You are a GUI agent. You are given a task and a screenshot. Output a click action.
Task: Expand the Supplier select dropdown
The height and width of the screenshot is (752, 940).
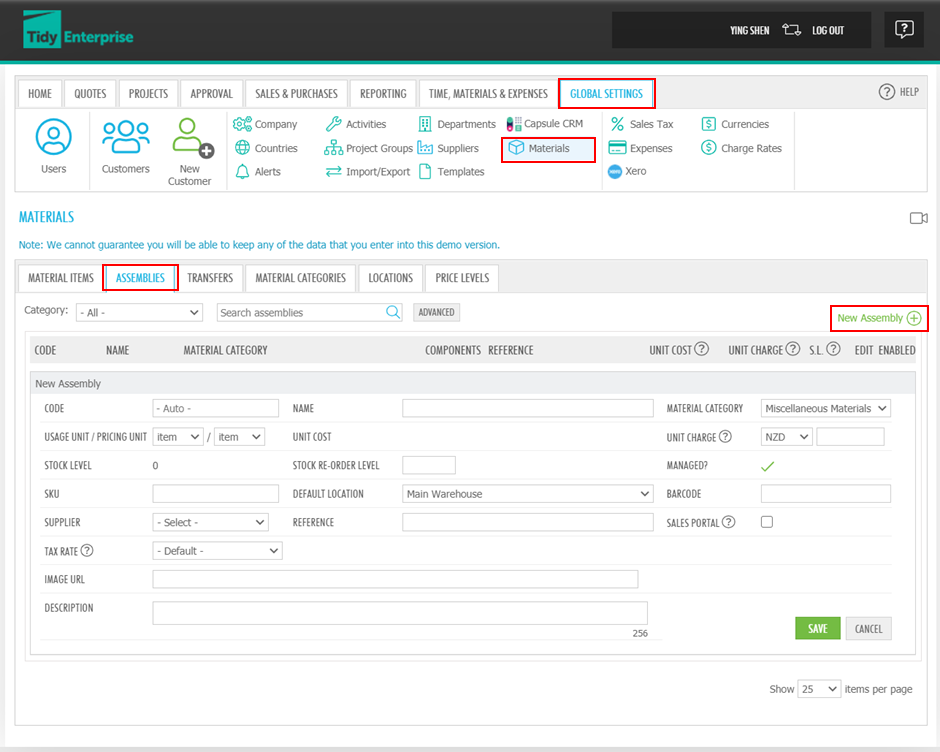tap(210, 522)
